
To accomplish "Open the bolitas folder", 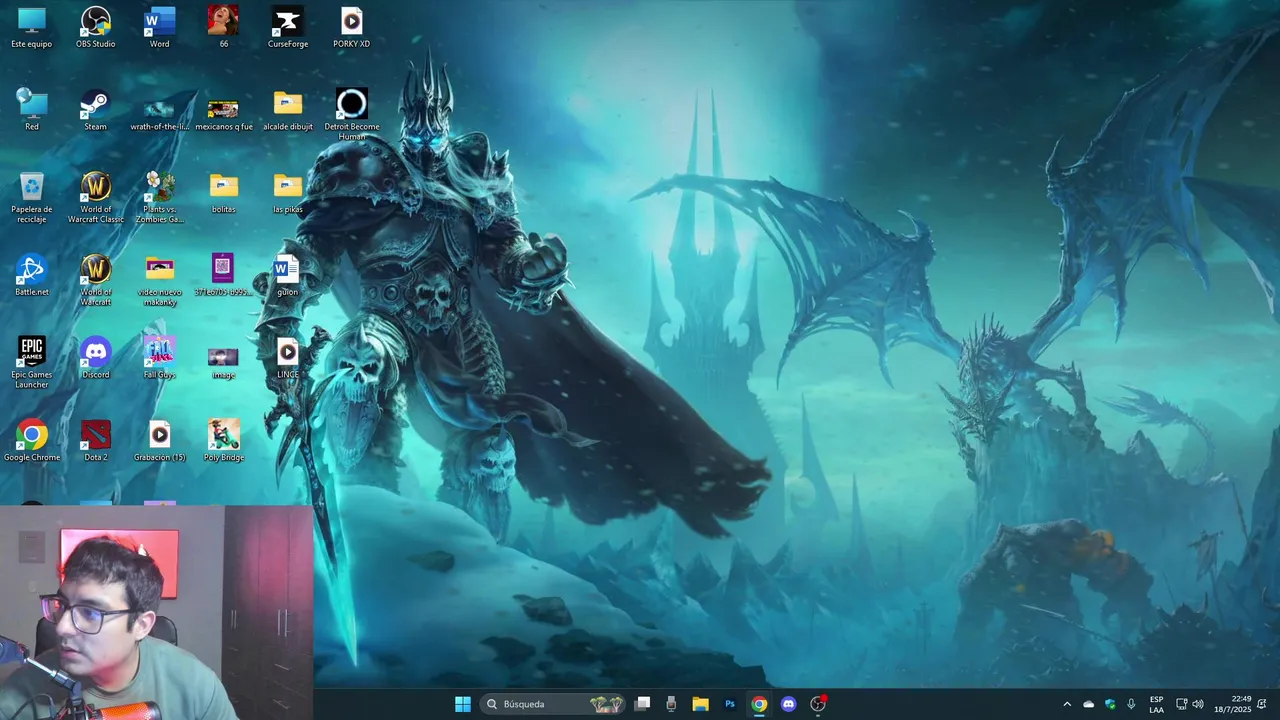I will coord(224,193).
